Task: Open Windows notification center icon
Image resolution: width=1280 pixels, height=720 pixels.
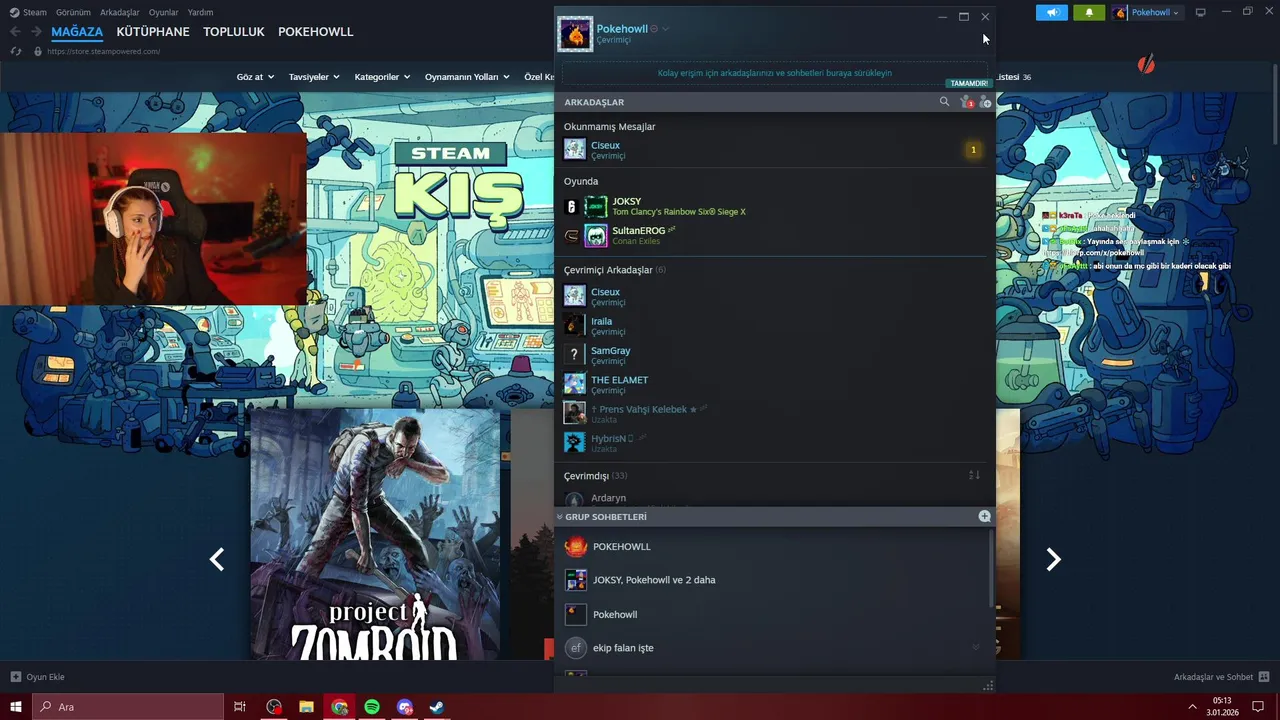Action: tap(1258, 707)
